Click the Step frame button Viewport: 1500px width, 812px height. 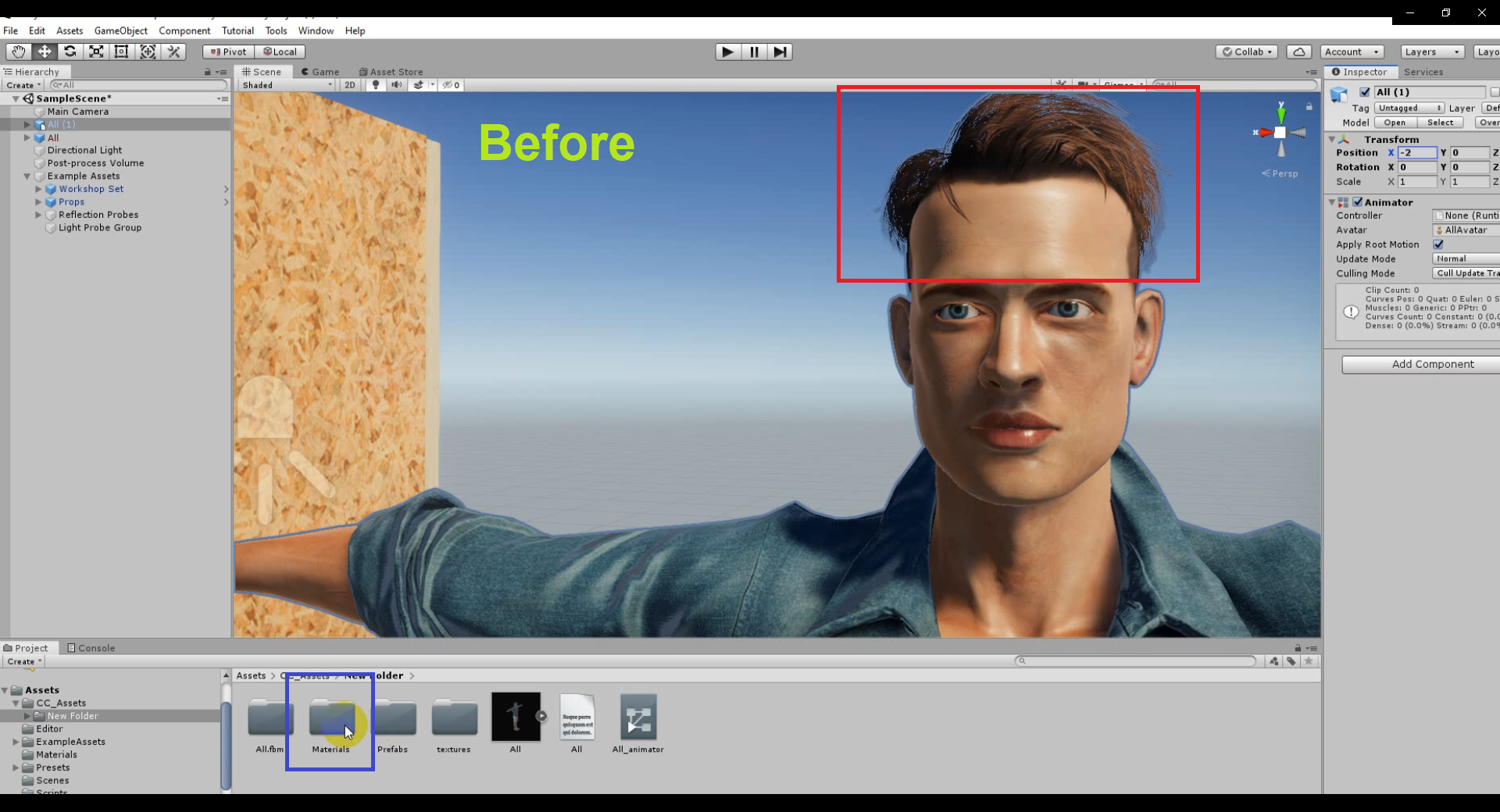click(x=780, y=52)
